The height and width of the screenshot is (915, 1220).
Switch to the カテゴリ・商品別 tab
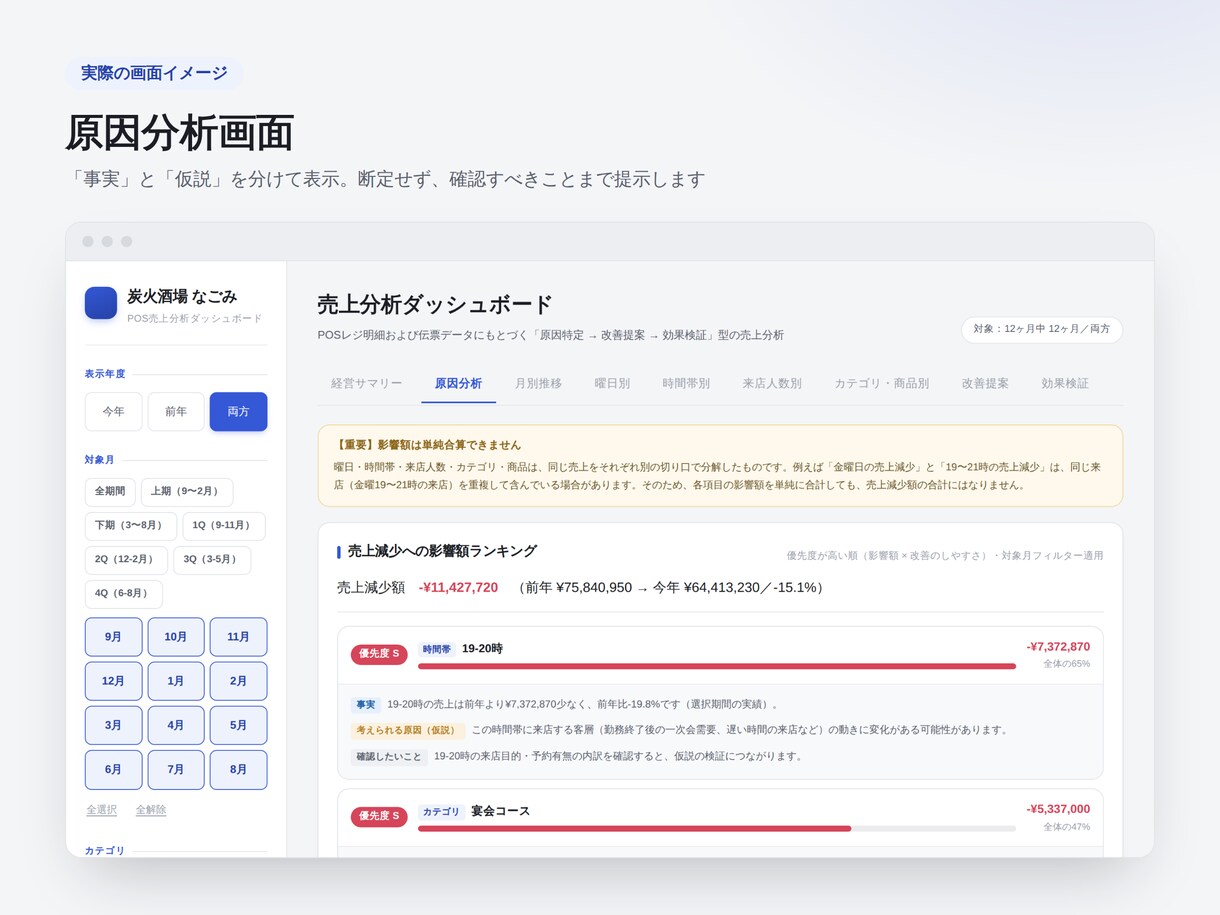(882, 383)
